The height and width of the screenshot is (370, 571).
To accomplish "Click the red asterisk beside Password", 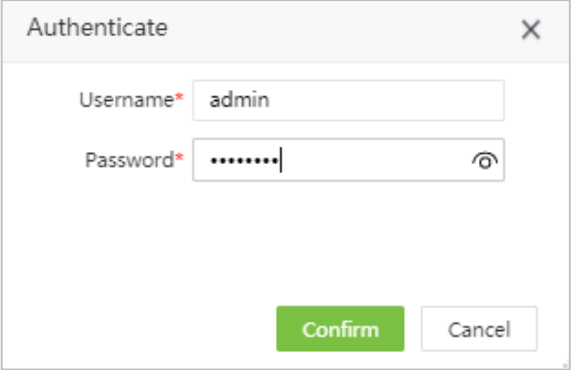I will point(179,158).
